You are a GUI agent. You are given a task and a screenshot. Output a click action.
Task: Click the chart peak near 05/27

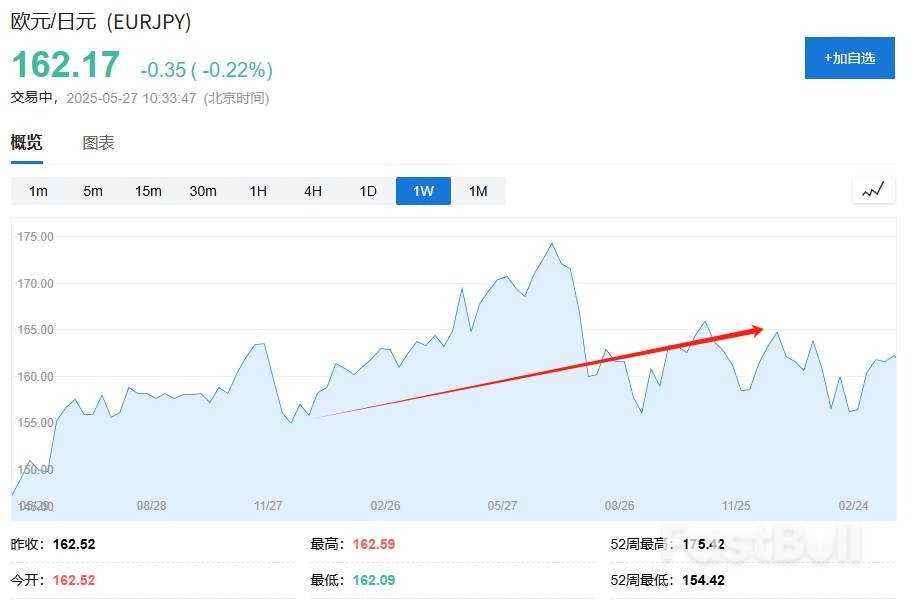(x=551, y=243)
